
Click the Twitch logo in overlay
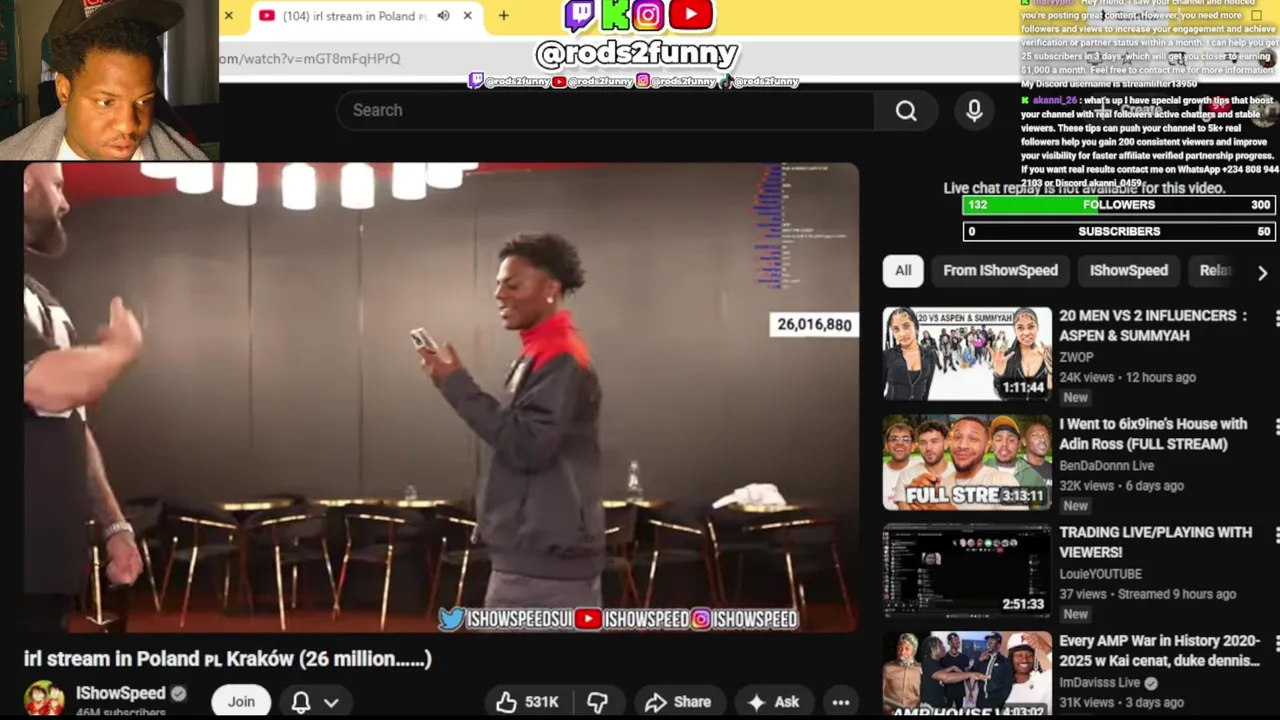tap(579, 15)
